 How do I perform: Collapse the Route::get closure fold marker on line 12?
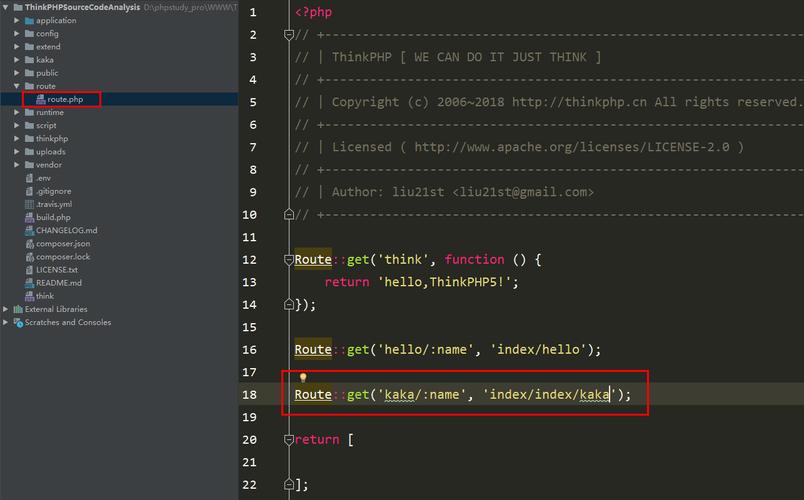[289, 259]
